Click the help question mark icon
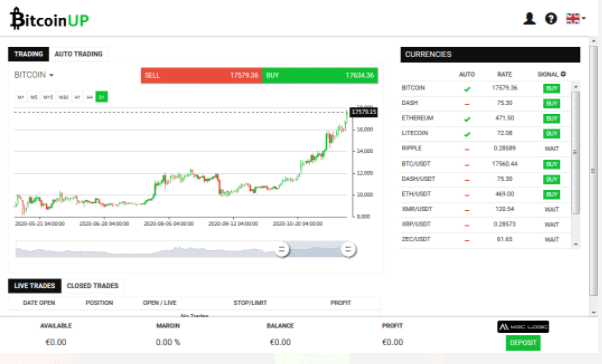This screenshot has width=602, height=364. [x=551, y=18]
